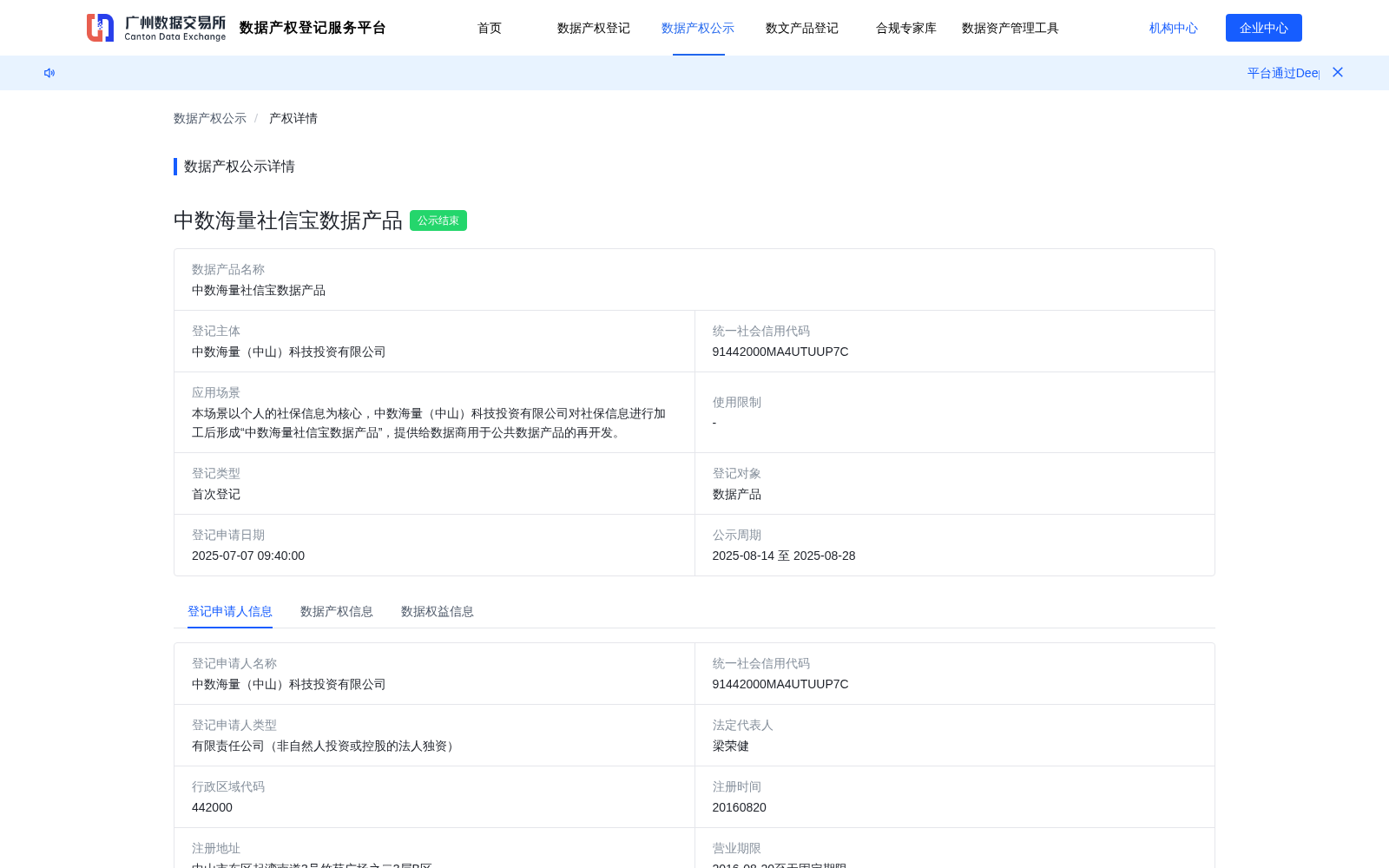The width and height of the screenshot is (1389, 868).
Task: Click the 数据产品名称 label
Action: click(228, 269)
